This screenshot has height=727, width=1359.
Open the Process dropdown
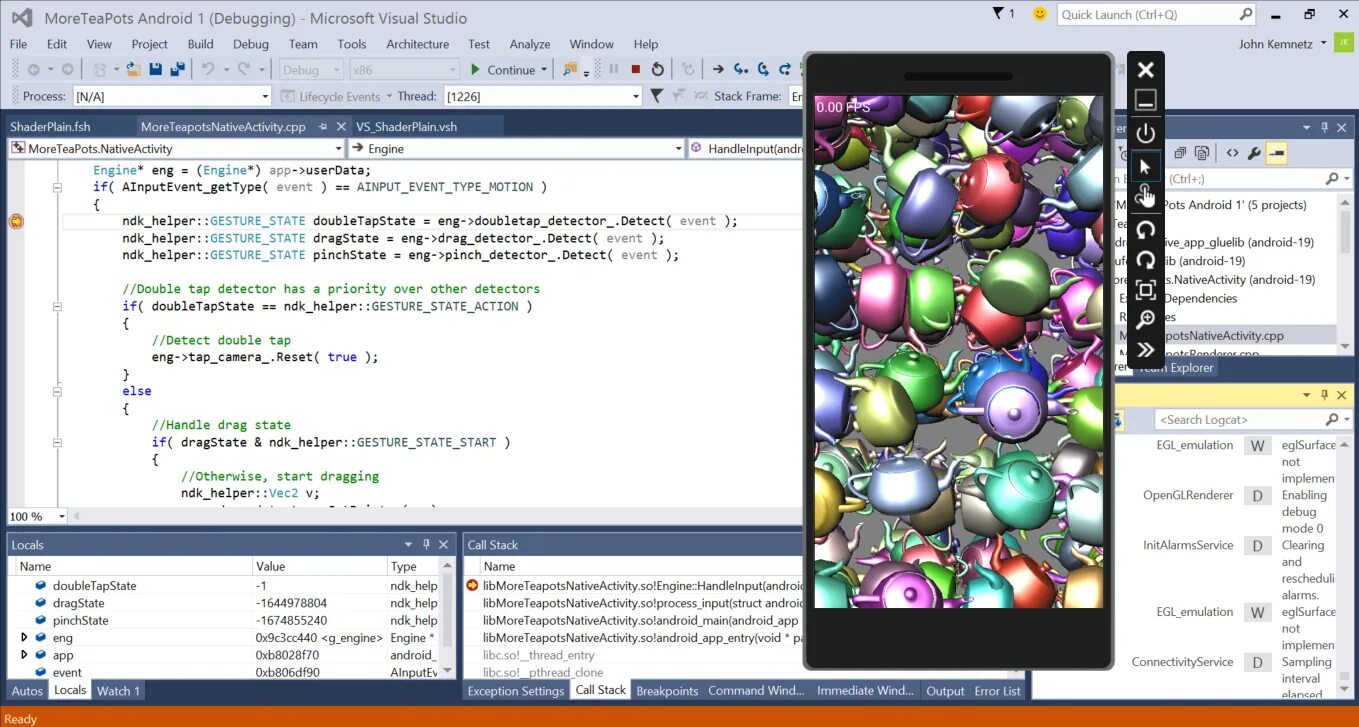[x=265, y=96]
